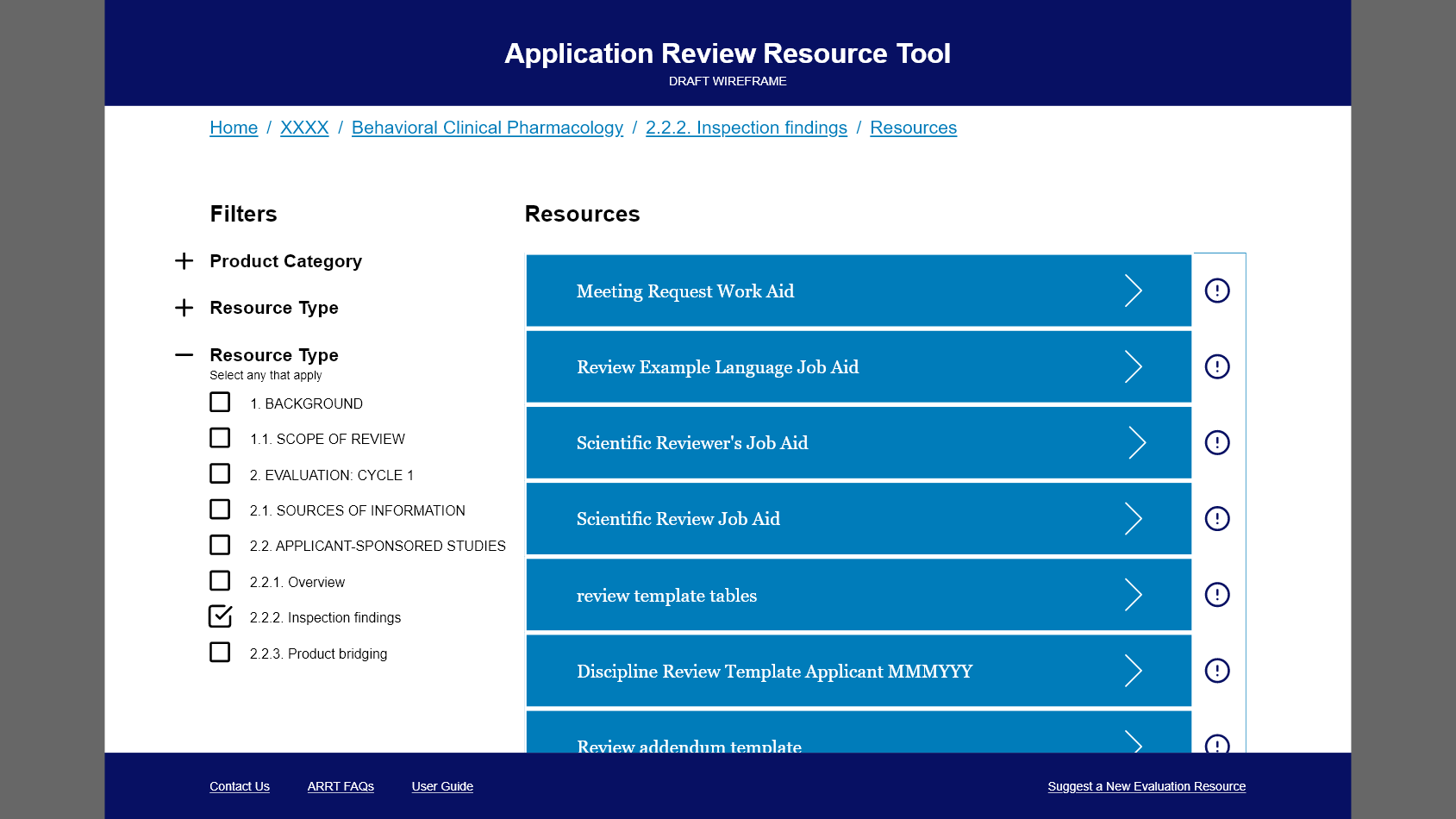The height and width of the screenshot is (819, 1456).
Task: Open the Review addendum template resource
Action: pyautogui.click(x=859, y=732)
